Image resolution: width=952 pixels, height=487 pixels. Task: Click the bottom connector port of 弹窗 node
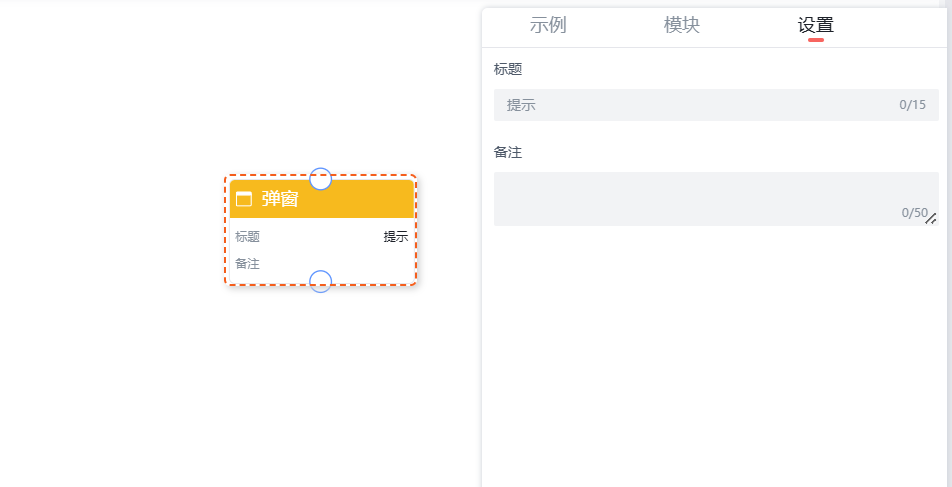(x=320, y=282)
